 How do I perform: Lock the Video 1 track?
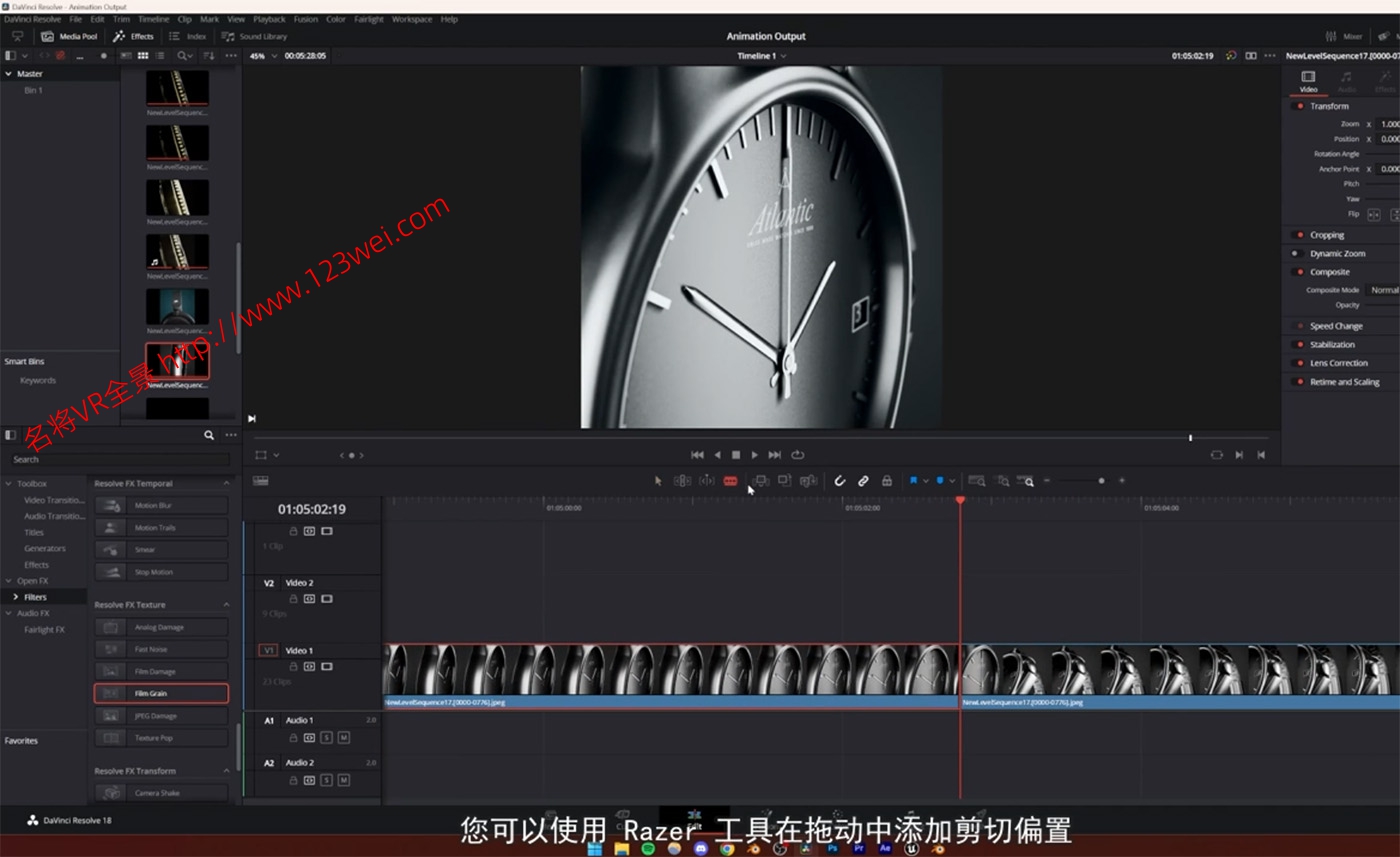(x=294, y=667)
